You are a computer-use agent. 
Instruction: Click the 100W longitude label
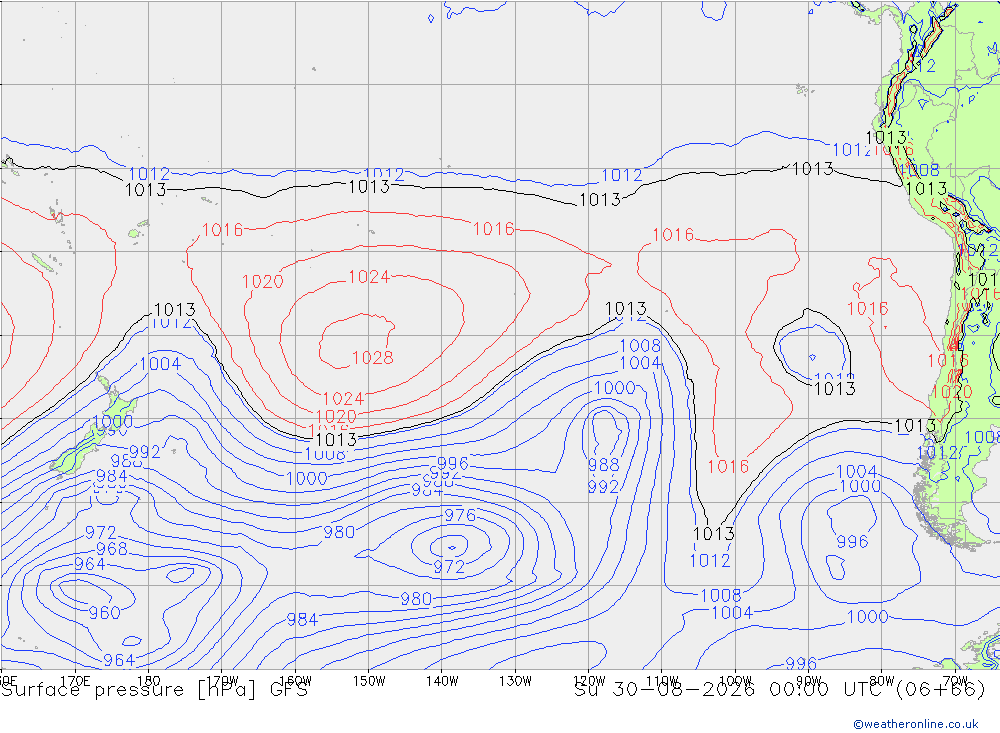735,681
